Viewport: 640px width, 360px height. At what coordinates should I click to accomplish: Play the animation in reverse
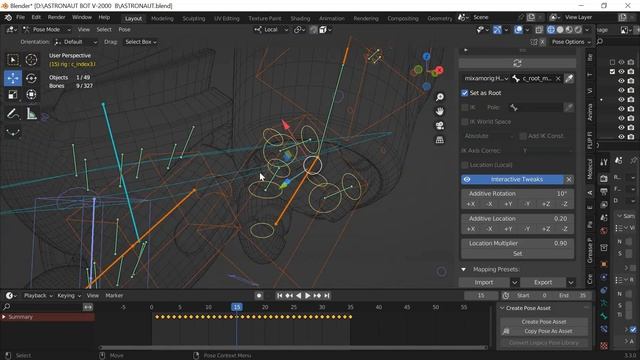point(298,296)
